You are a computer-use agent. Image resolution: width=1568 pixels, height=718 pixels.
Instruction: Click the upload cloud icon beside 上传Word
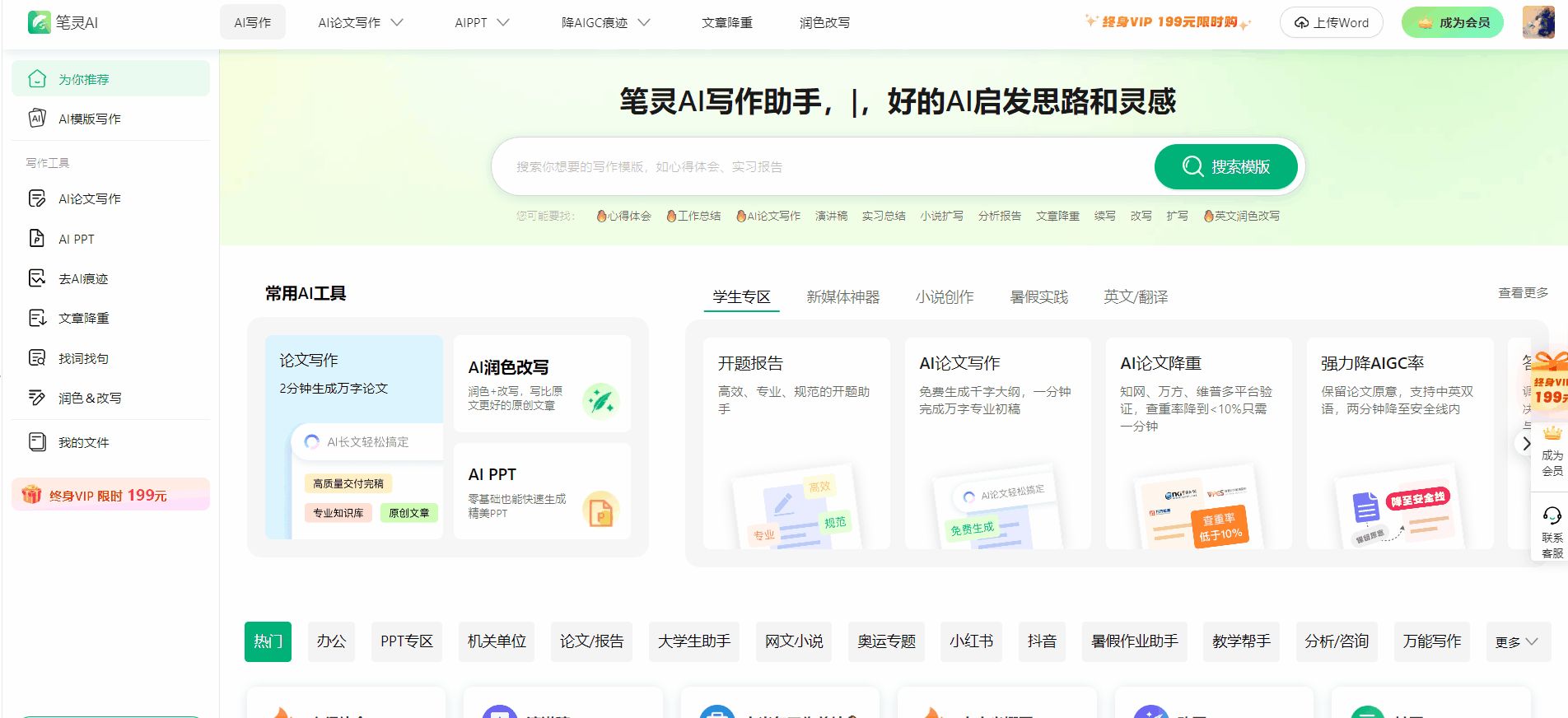pos(1301,23)
